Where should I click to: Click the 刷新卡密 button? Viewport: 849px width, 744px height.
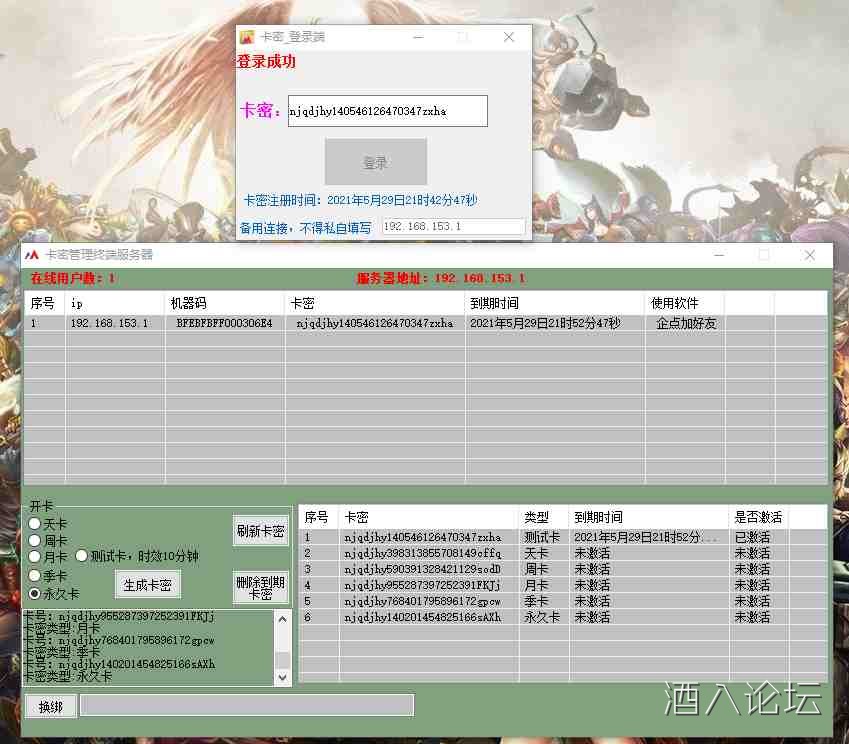coord(260,532)
